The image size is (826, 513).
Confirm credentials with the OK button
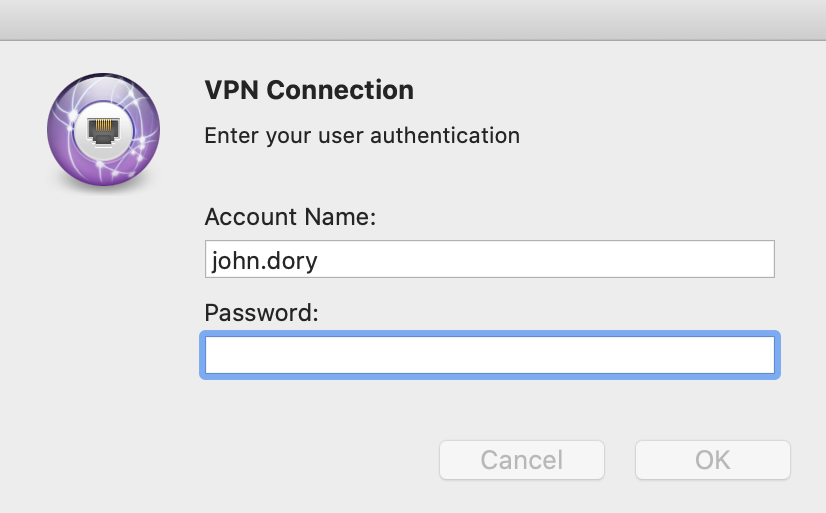click(713, 460)
